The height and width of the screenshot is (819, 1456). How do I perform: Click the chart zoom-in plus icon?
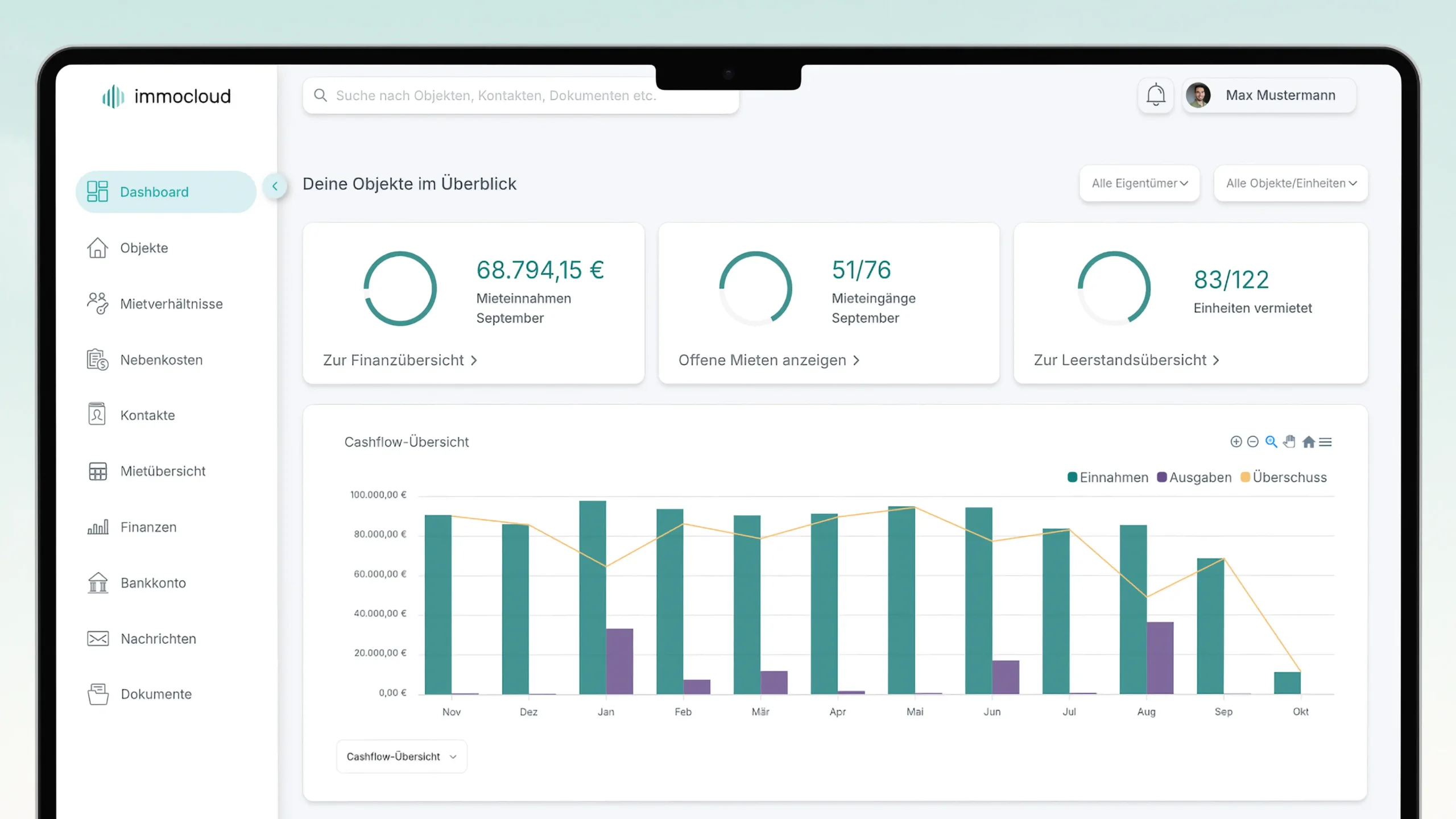[x=1235, y=442]
